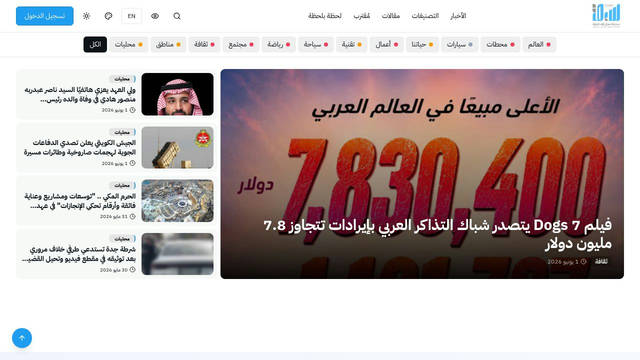Open the التصنيفات menu item

point(425,16)
